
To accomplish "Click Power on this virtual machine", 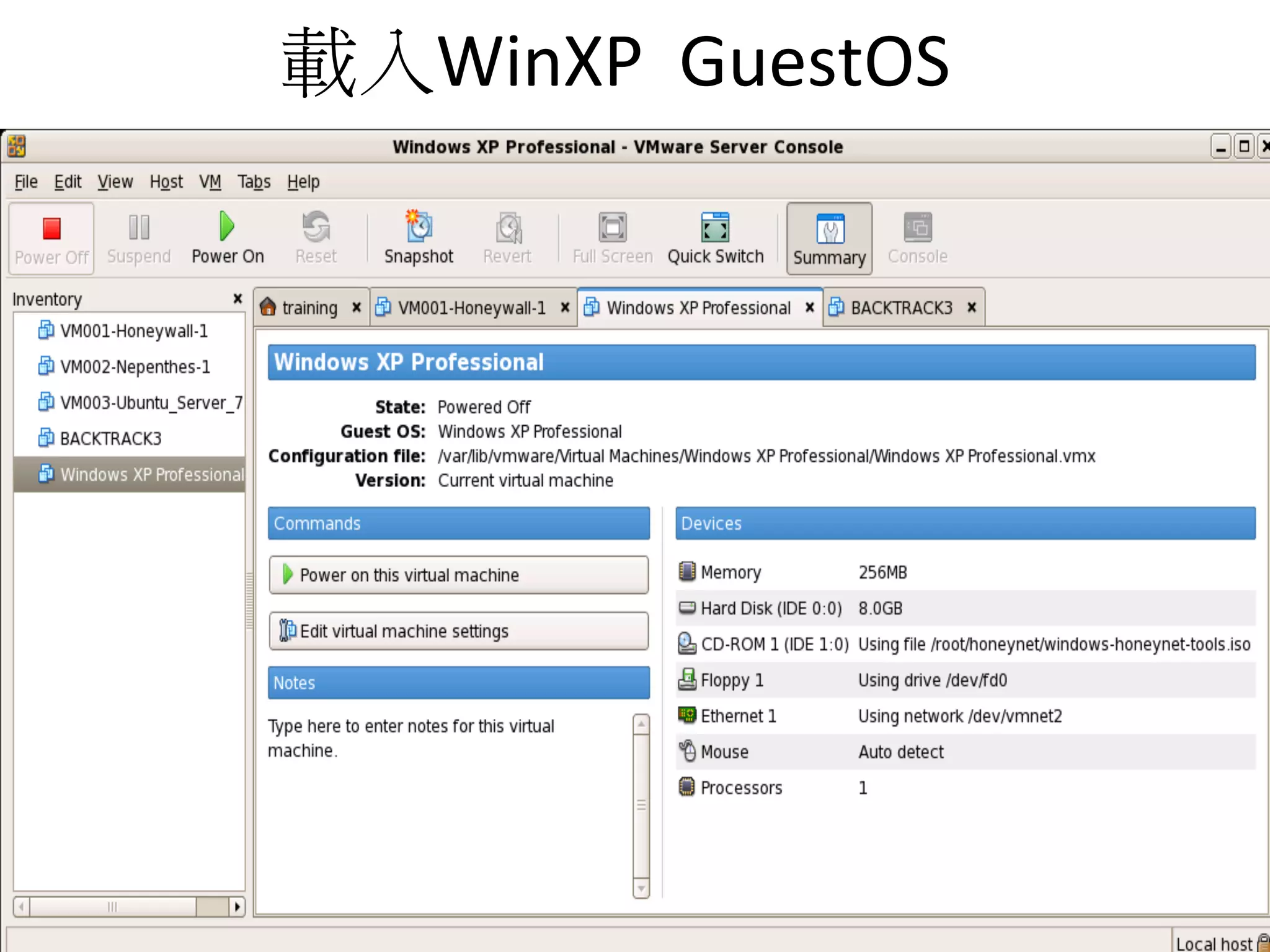I will (459, 575).
